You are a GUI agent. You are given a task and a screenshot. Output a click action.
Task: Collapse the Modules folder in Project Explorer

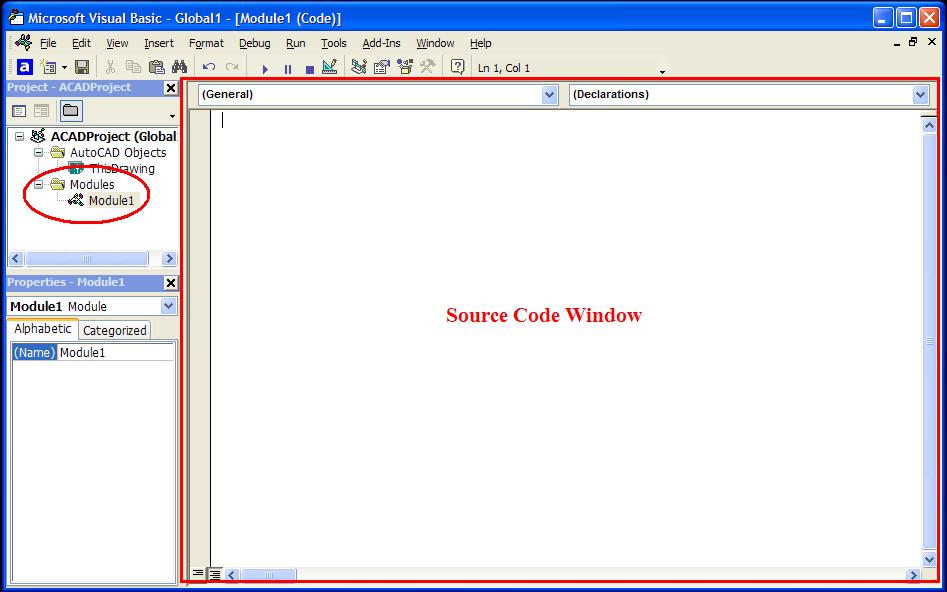point(38,184)
